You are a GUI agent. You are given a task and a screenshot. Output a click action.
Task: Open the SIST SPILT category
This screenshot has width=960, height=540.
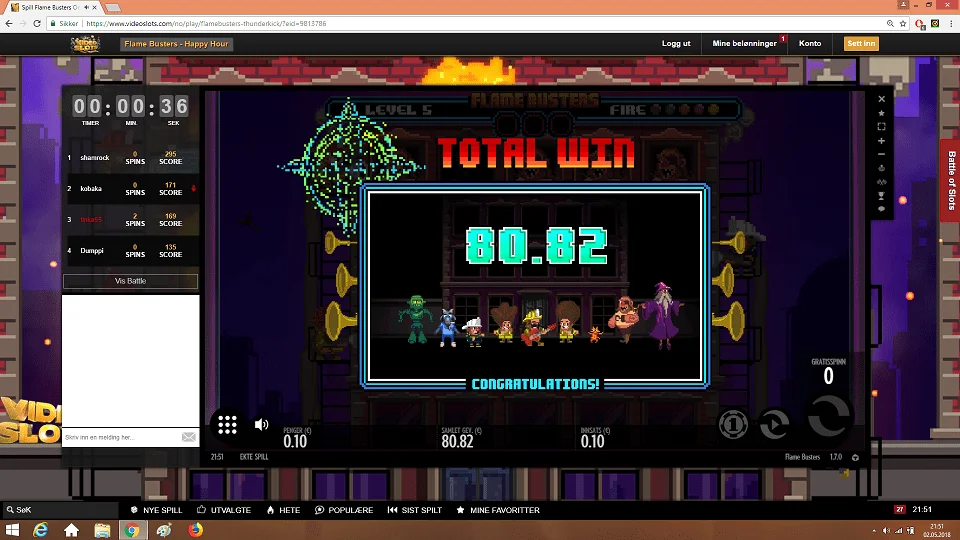(x=414, y=510)
